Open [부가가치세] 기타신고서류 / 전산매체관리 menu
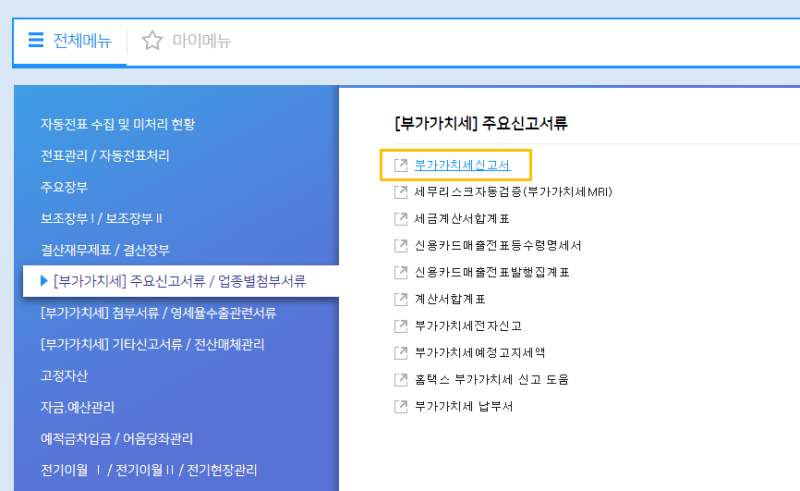 (152, 345)
